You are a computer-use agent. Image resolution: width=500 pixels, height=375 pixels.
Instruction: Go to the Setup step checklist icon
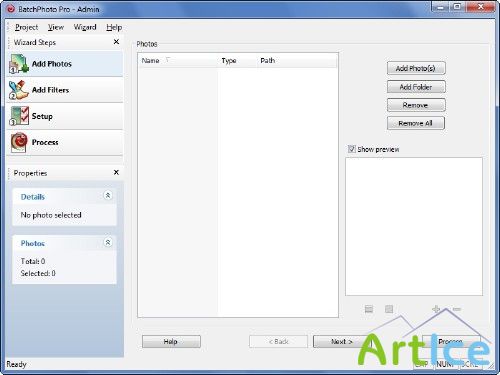coord(19,116)
